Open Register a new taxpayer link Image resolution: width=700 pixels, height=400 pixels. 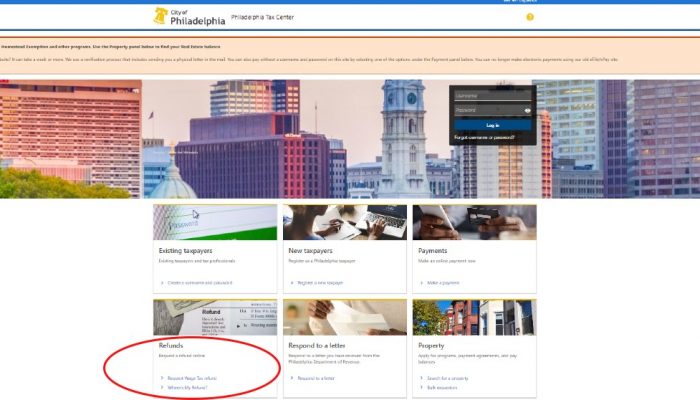tap(320, 283)
